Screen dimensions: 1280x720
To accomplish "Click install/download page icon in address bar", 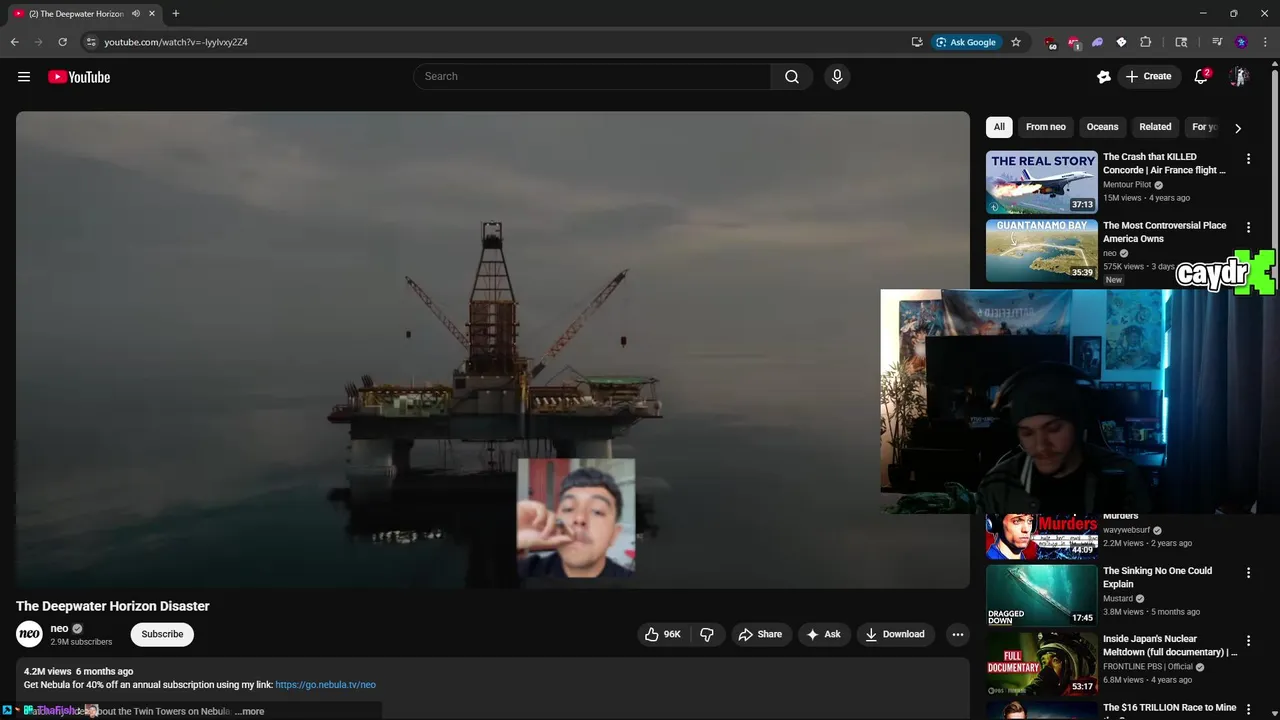I will (917, 42).
